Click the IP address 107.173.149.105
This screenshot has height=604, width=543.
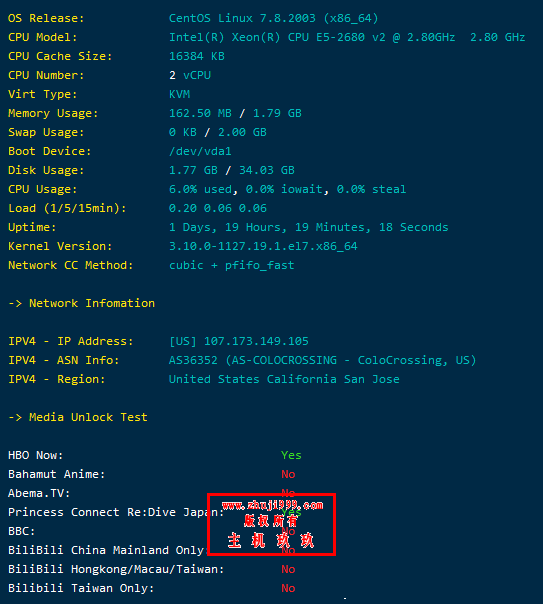click(256, 341)
